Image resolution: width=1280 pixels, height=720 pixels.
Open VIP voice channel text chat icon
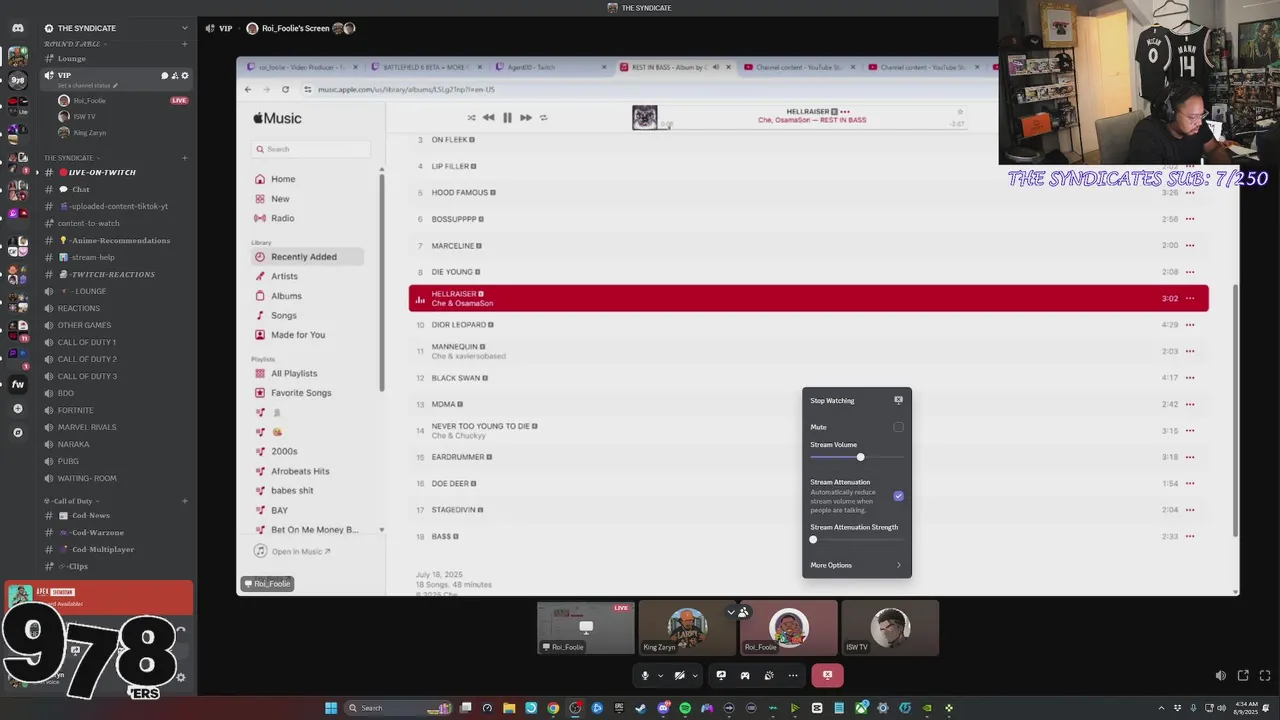[164, 75]
